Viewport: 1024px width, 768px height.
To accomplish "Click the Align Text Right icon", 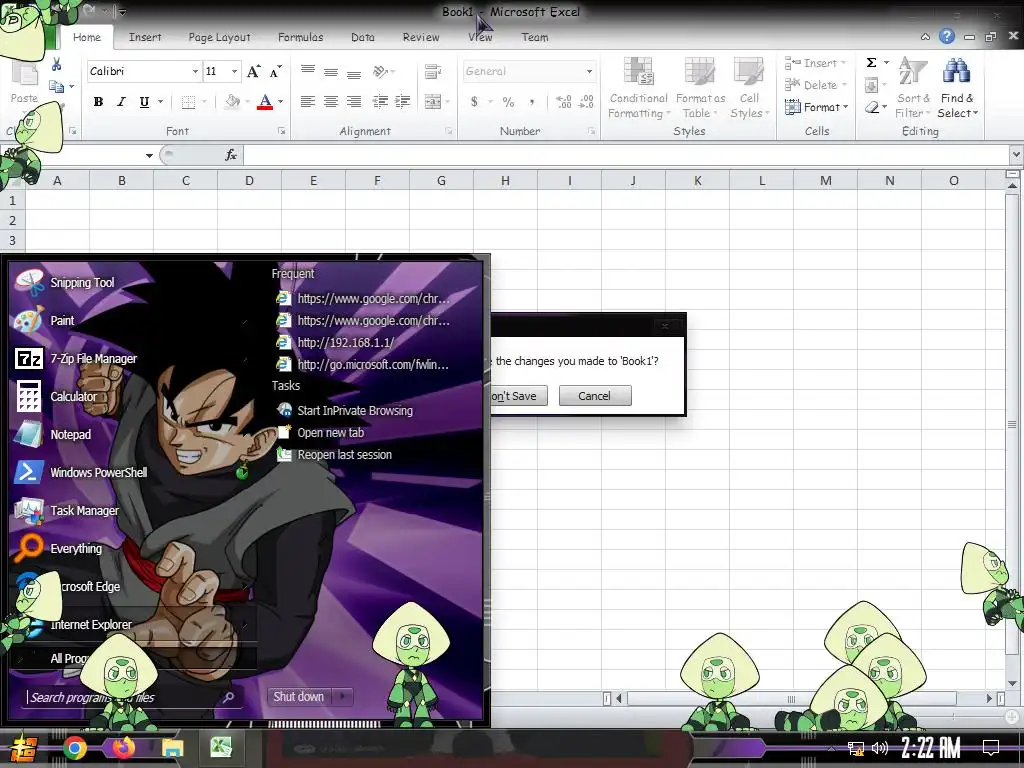I will (x=354, y=101).
